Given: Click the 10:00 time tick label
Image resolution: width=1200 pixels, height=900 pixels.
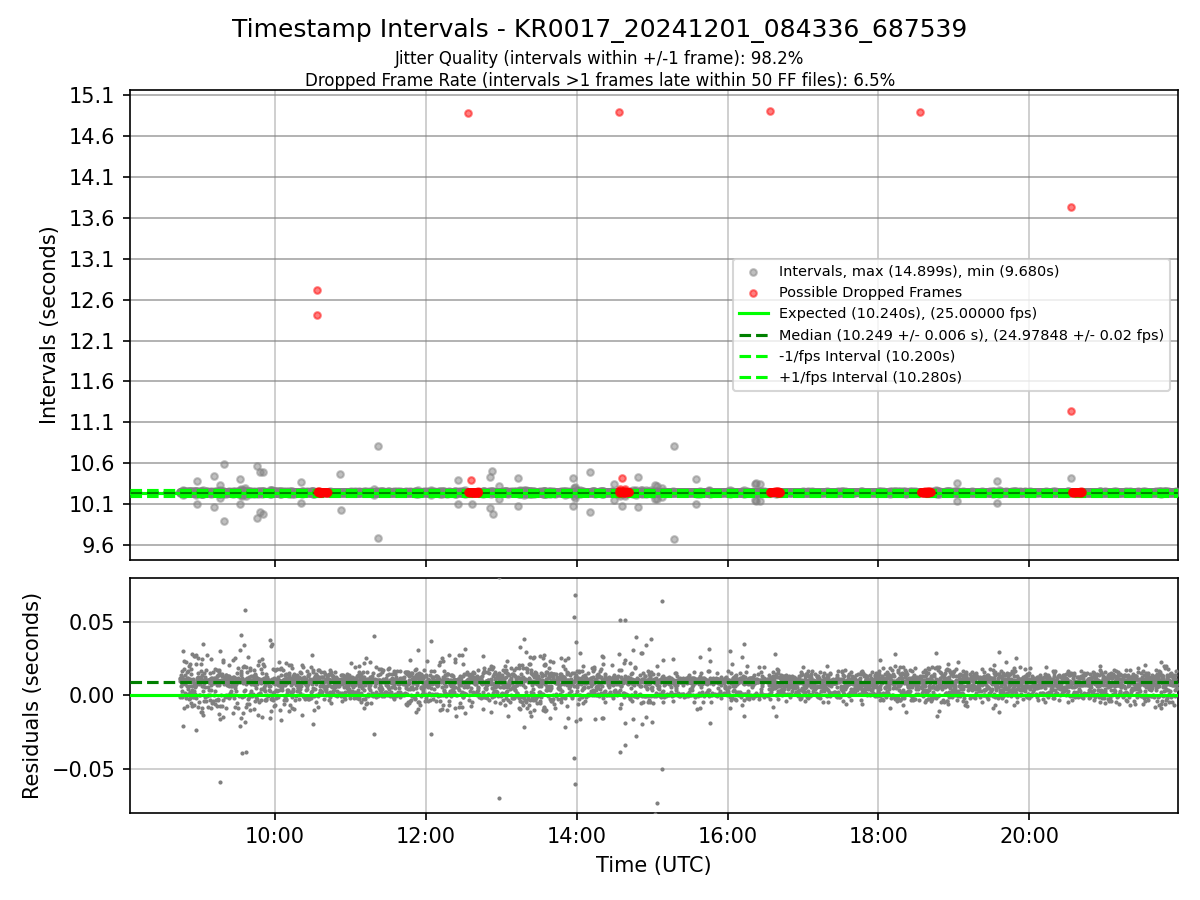Looking at the screenshot, I should point(275,835).
